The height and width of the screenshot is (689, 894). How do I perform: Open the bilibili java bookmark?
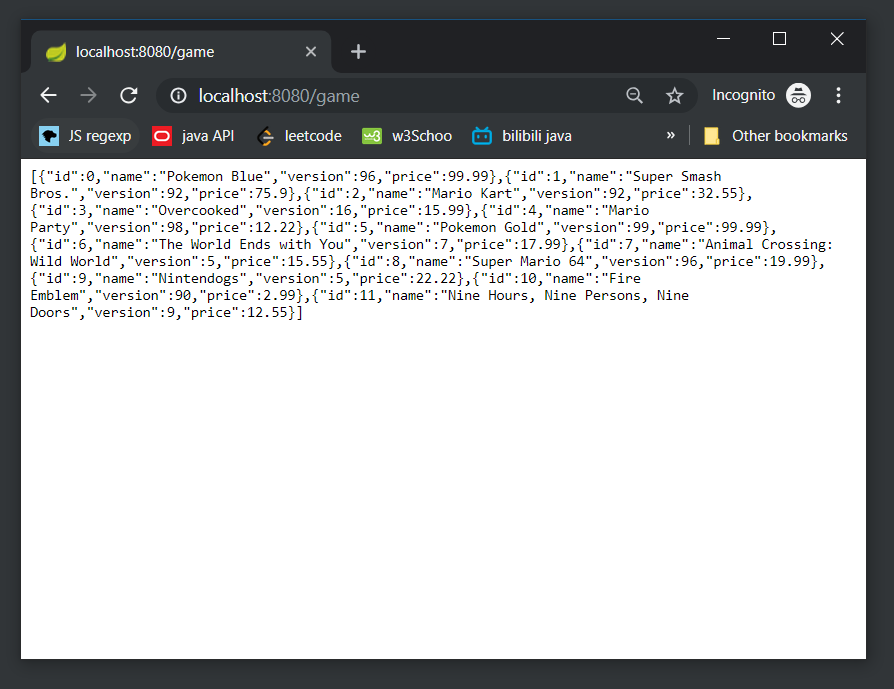[x=522, y=136]
